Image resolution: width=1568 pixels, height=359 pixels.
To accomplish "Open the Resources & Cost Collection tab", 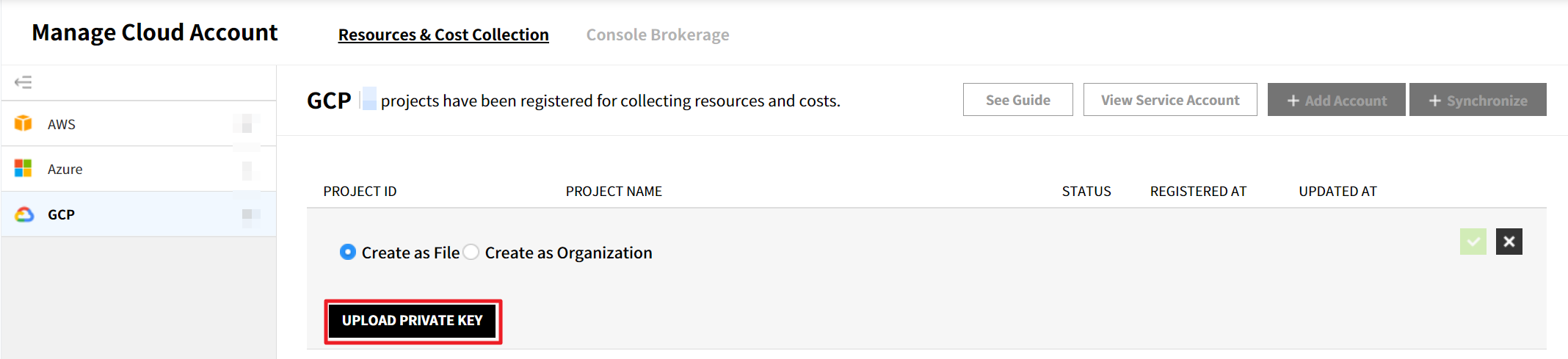I will coord(443,35).
